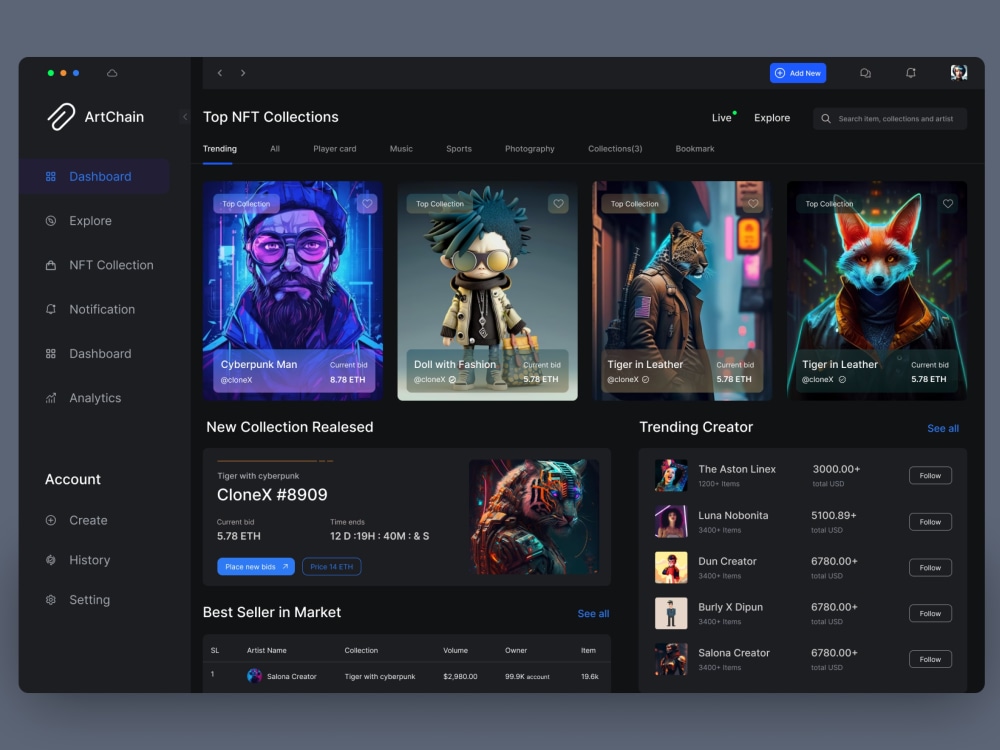This screenshot has width=1000, height=750.
Task: Follow Burly X Dipun
Action: click(x=930, y=614)
